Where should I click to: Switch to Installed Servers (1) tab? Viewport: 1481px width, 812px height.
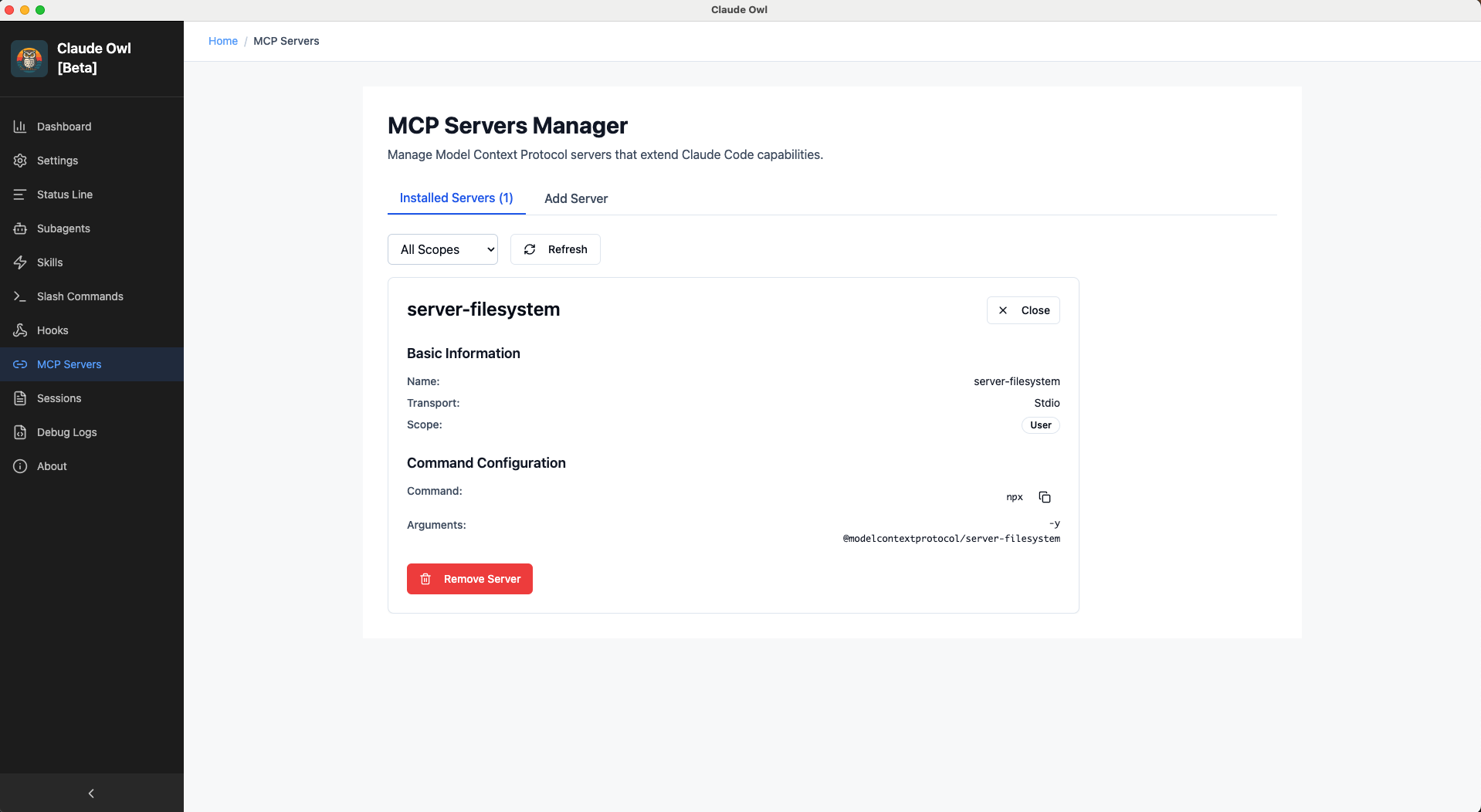coord(456,198)
